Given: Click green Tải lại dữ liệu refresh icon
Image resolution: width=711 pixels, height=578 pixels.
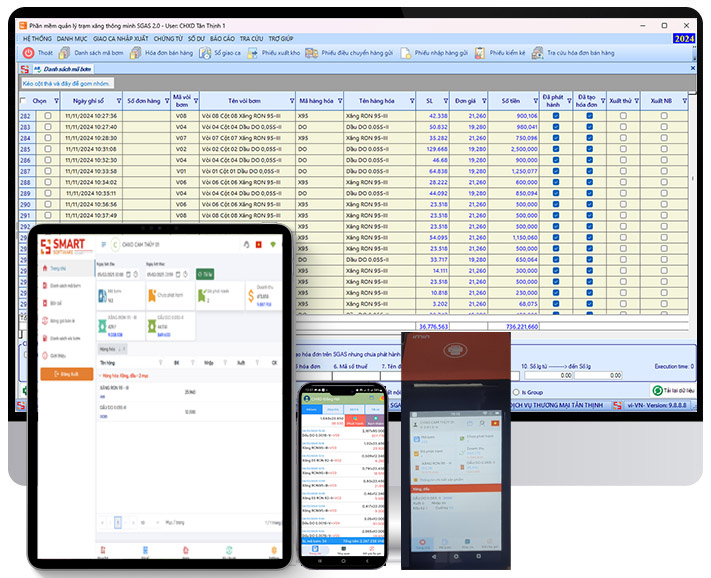Looking at the screenshot, I should click(657, 390).
